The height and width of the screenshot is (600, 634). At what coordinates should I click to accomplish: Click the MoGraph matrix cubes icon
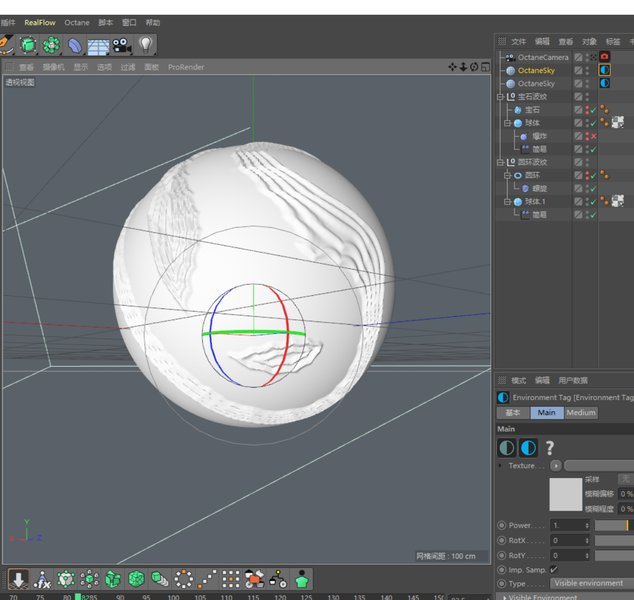tap(89, 579)
